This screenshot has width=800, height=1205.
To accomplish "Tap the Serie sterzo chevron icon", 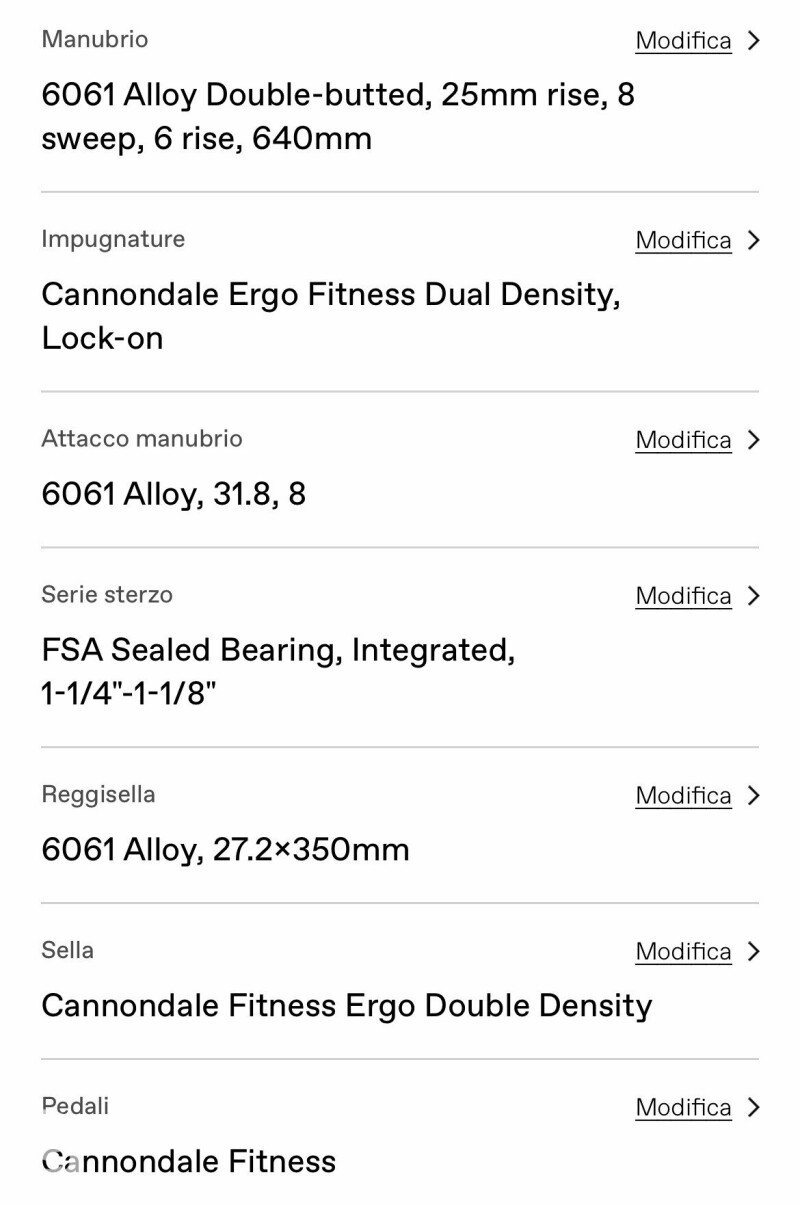I will click(754, 596).
